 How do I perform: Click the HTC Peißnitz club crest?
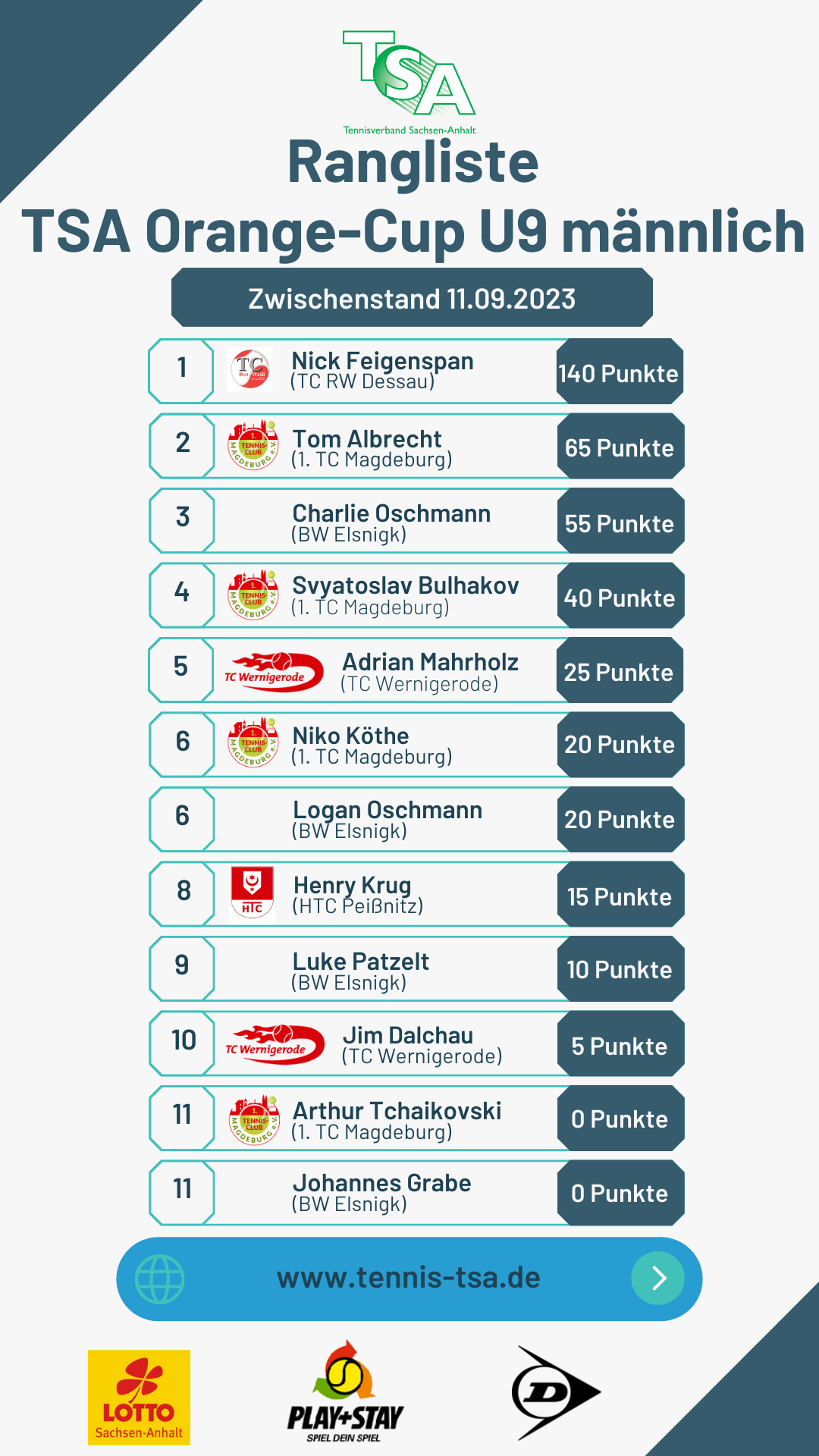252,893
